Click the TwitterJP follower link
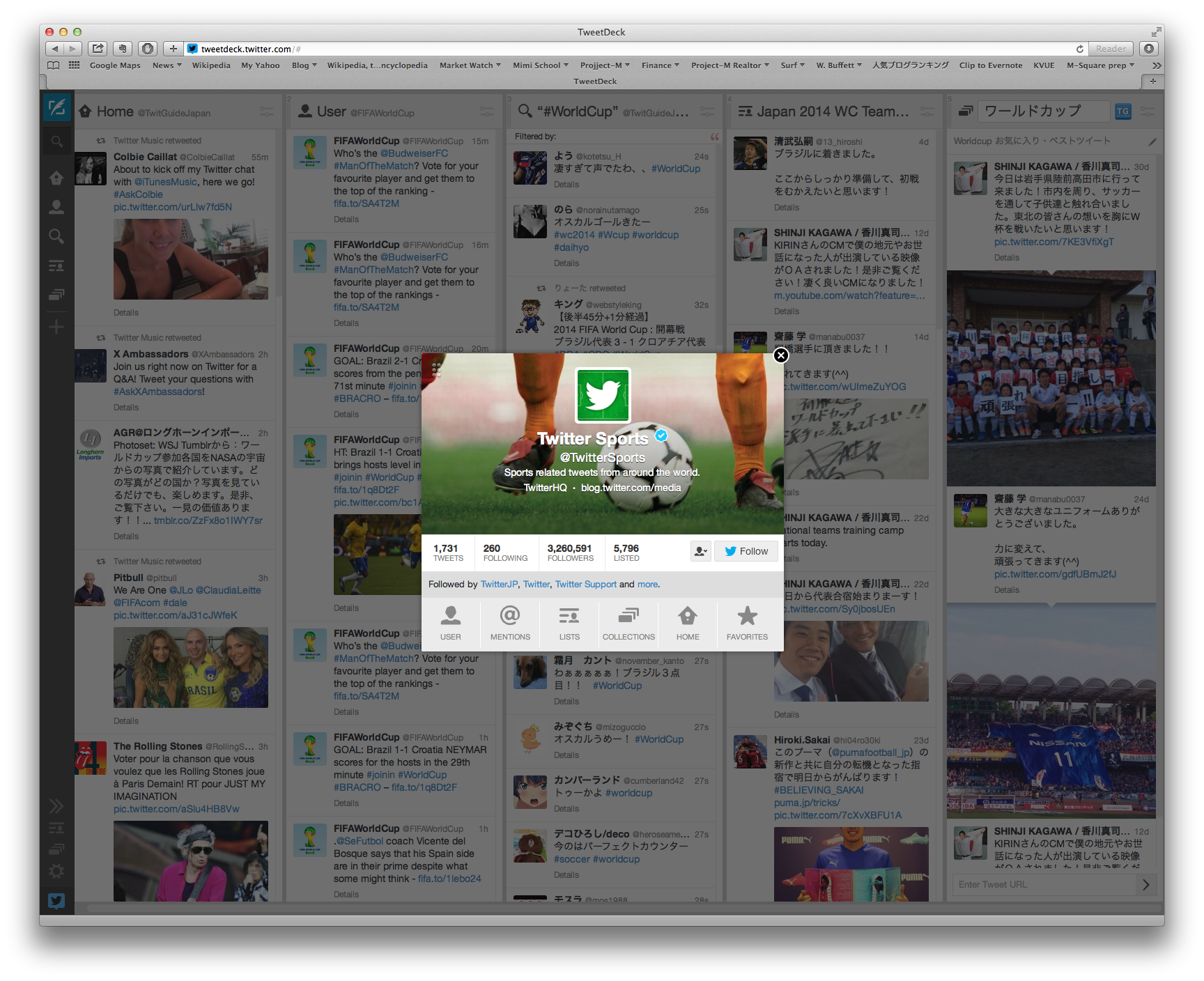 pyautogui.click(x=499, y=585)
